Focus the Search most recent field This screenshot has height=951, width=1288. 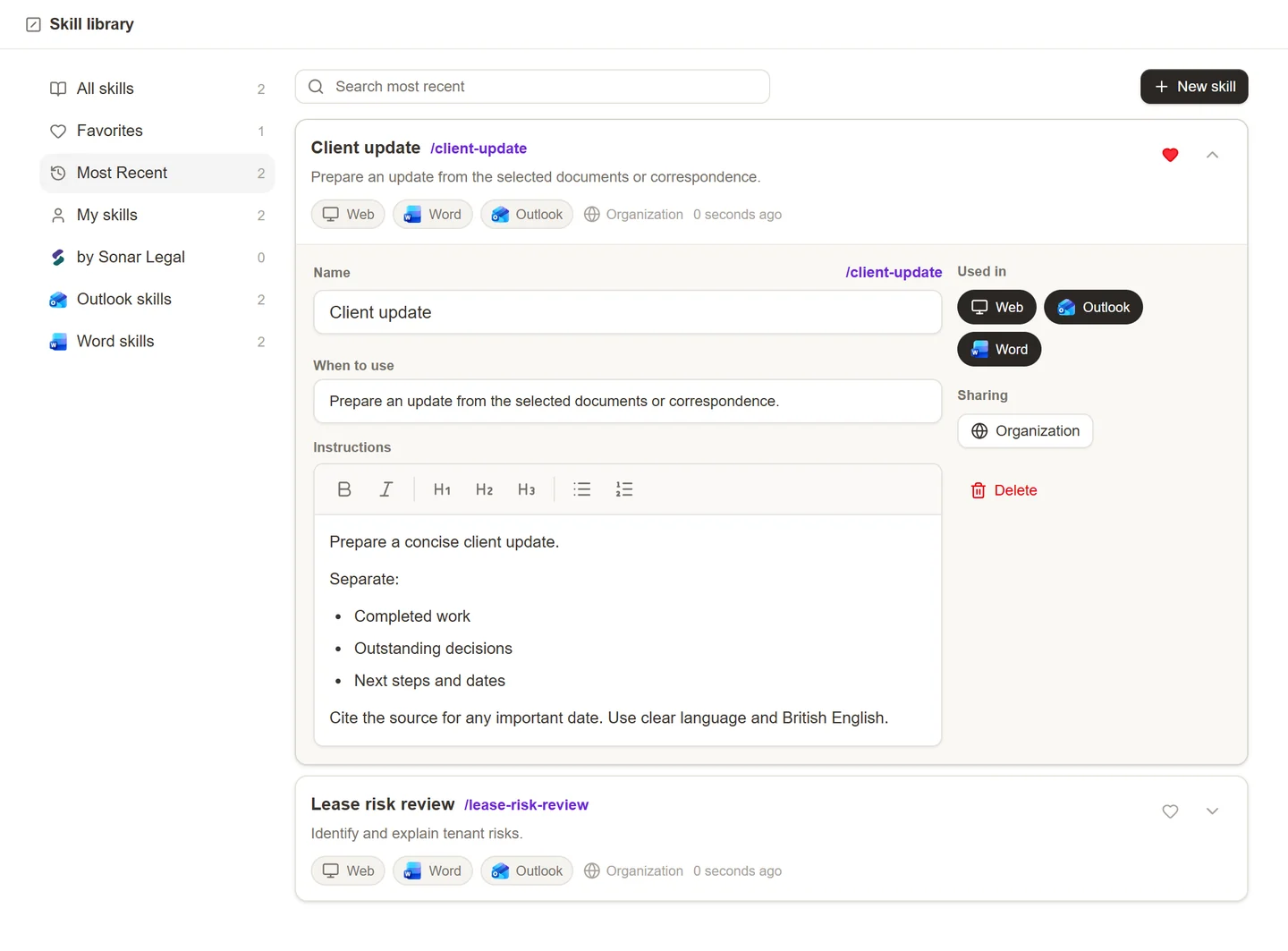532,87
